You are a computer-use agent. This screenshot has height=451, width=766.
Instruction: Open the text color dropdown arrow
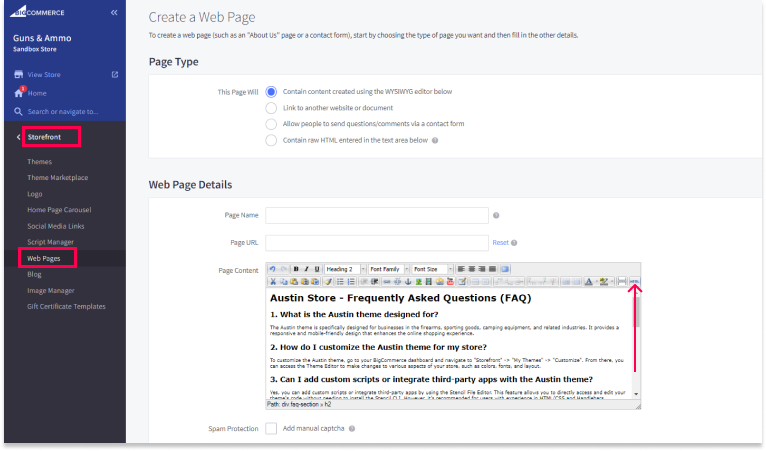coord(596,281)
